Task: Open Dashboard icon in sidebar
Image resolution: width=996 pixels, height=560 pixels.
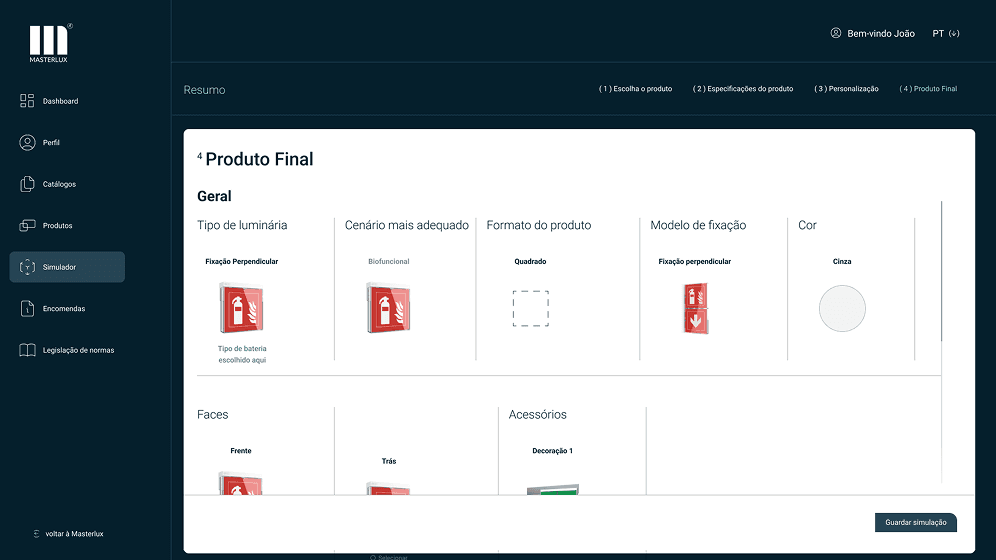Action: (x=27, y=101)
